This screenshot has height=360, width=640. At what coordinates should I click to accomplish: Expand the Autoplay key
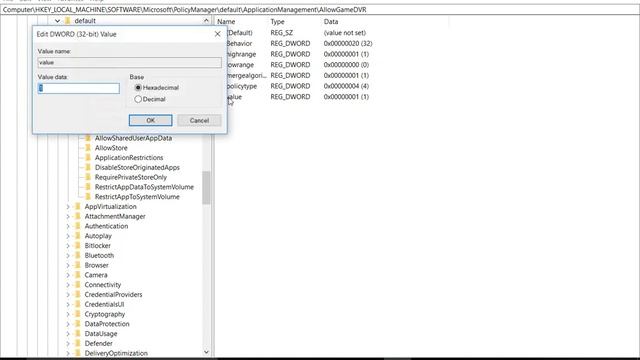point(68,236)
